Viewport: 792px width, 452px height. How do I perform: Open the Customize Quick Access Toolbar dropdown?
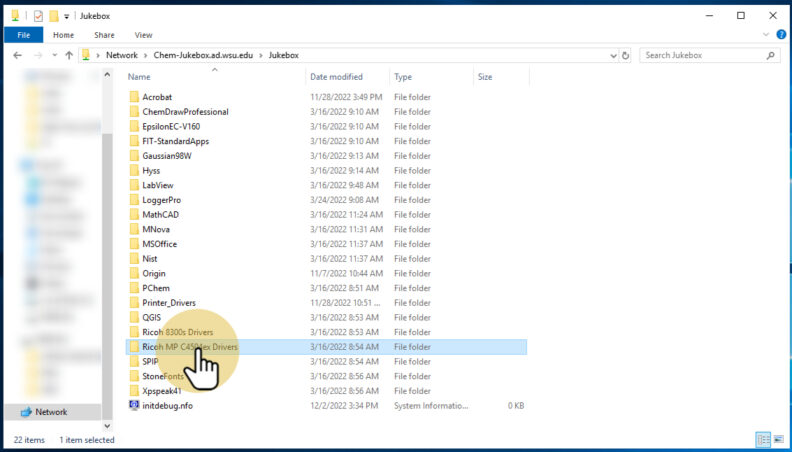[67, 16]
